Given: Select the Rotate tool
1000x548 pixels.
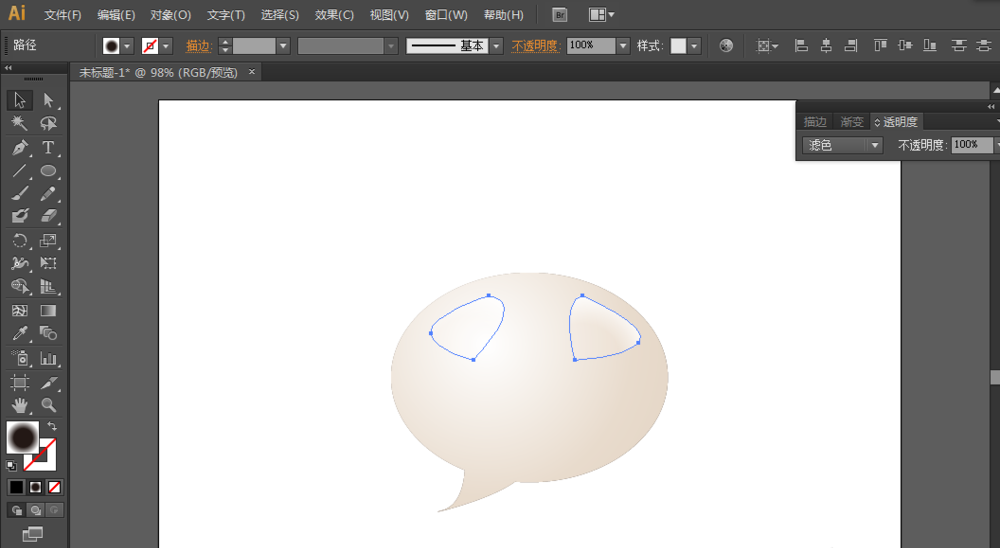Looking at the screenshot, I should [20, 241].
